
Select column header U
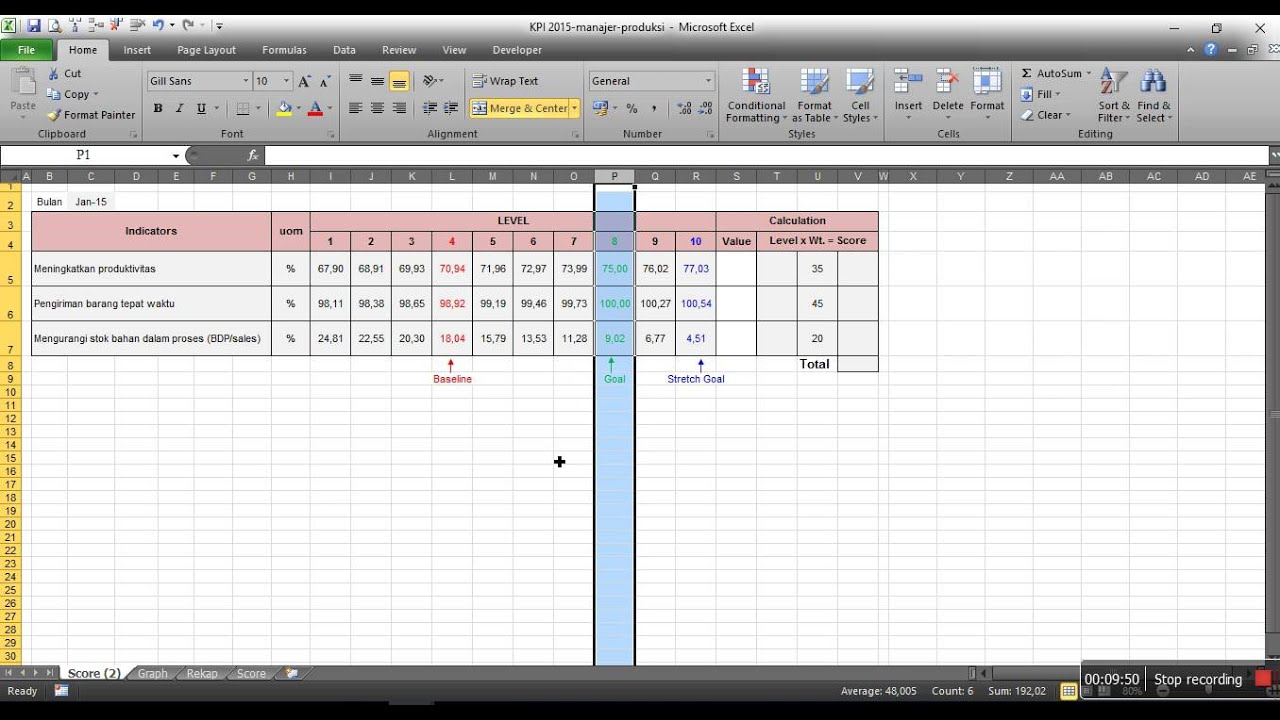817,176
